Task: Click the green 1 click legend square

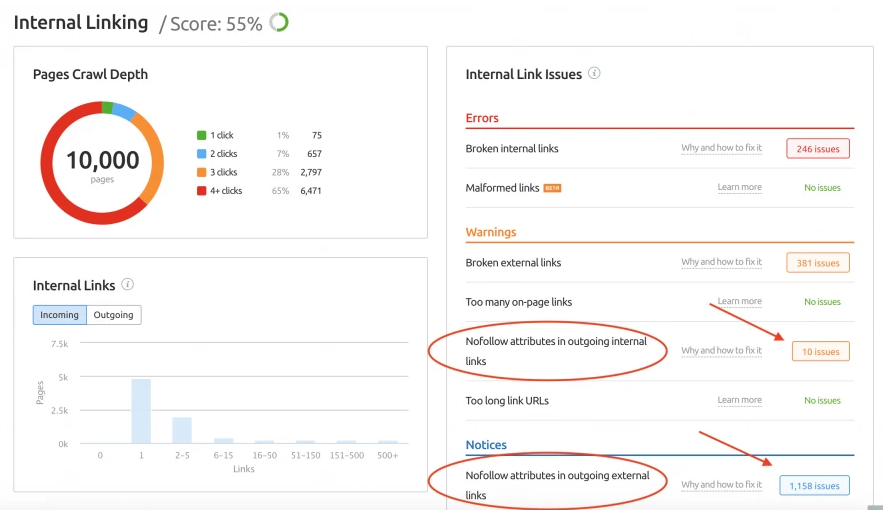Action: (x=201, y=135)
